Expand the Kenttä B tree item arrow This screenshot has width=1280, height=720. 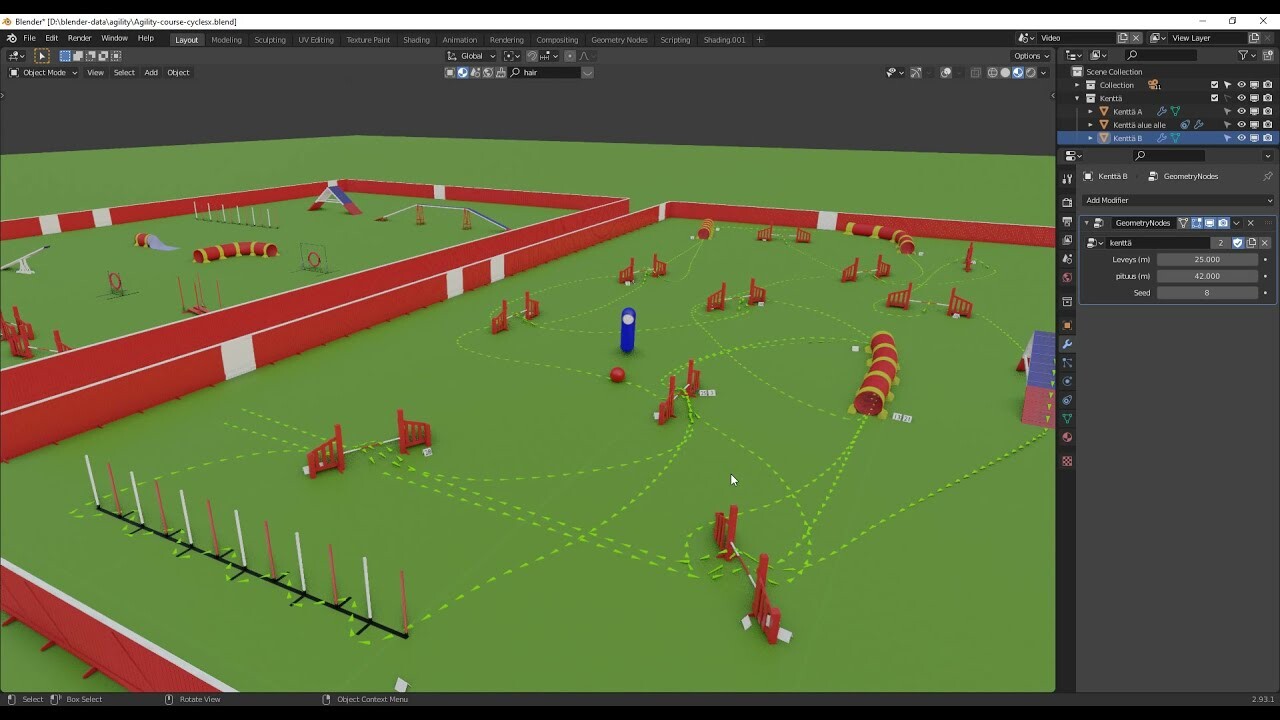1091,138
